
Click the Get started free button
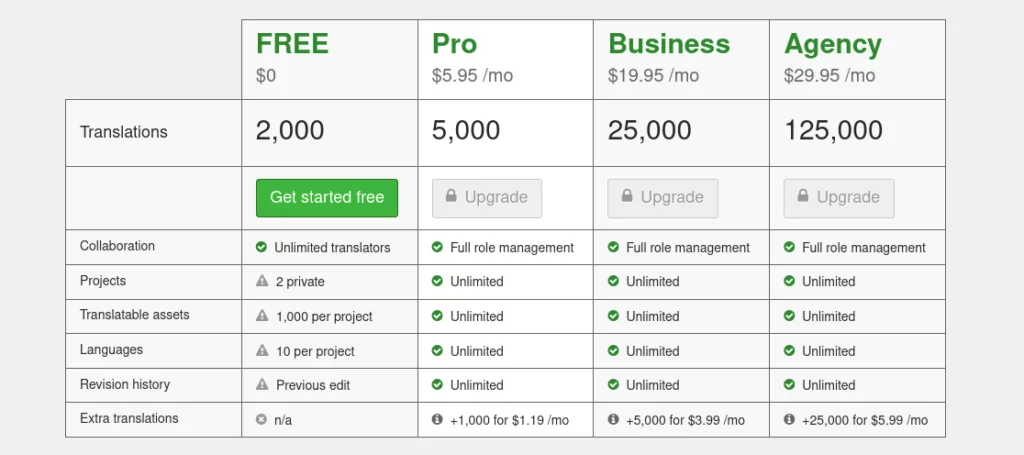tap(327, 198)
